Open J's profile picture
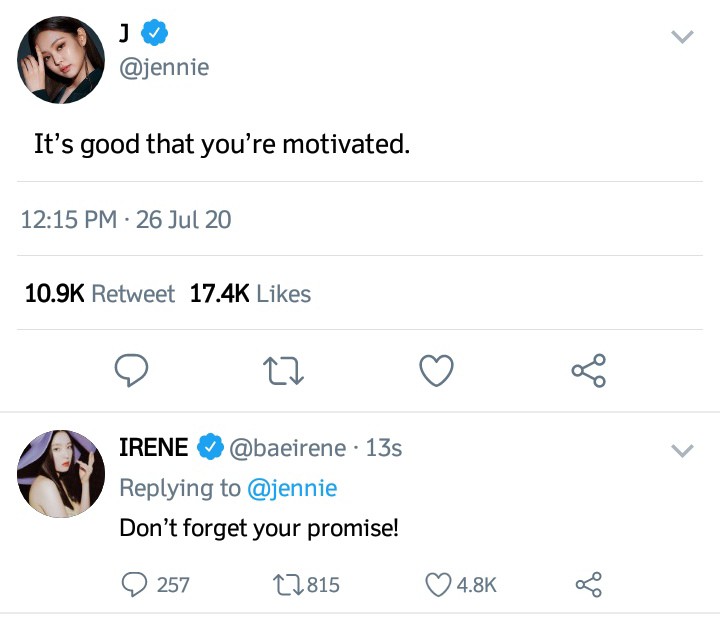 point(61,60)
